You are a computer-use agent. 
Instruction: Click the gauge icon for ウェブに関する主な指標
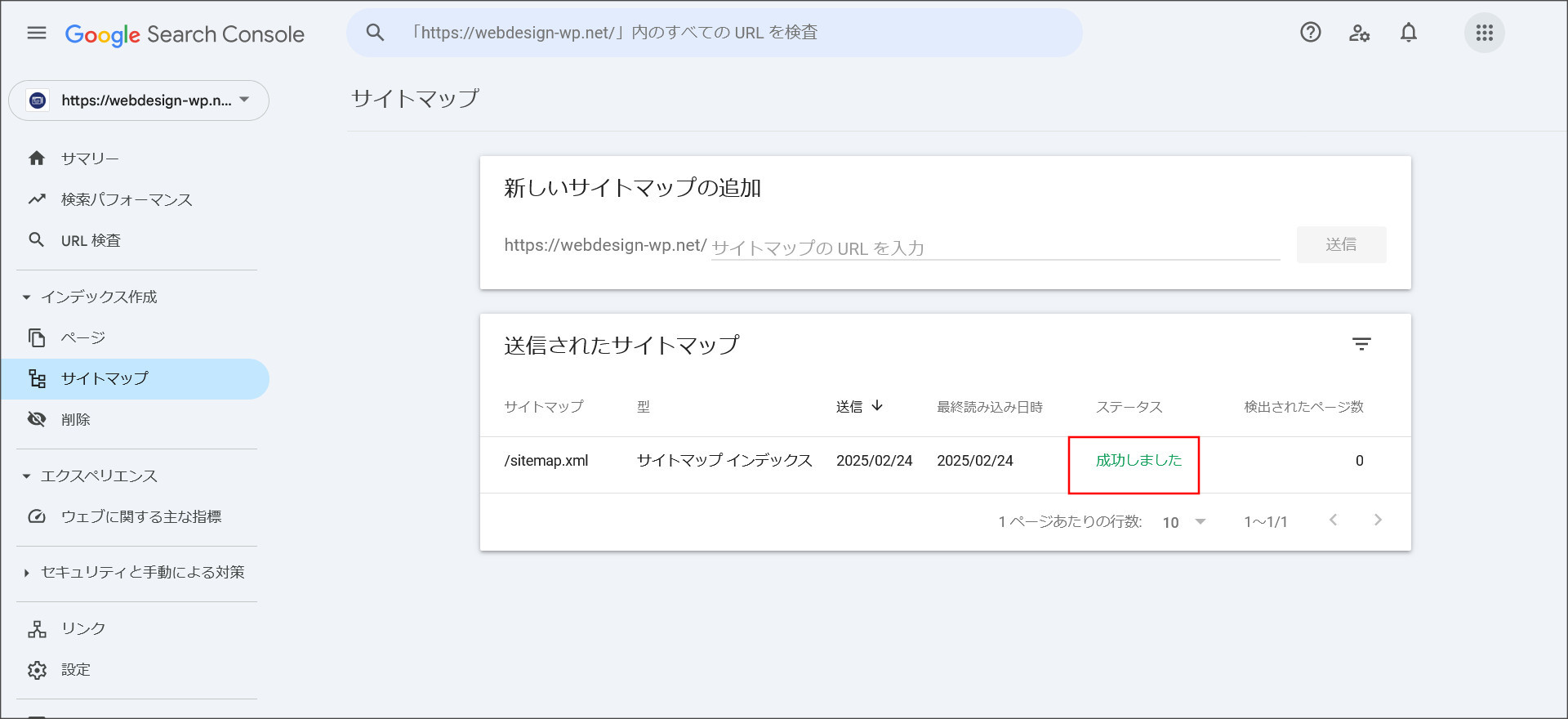coord(37,516)
